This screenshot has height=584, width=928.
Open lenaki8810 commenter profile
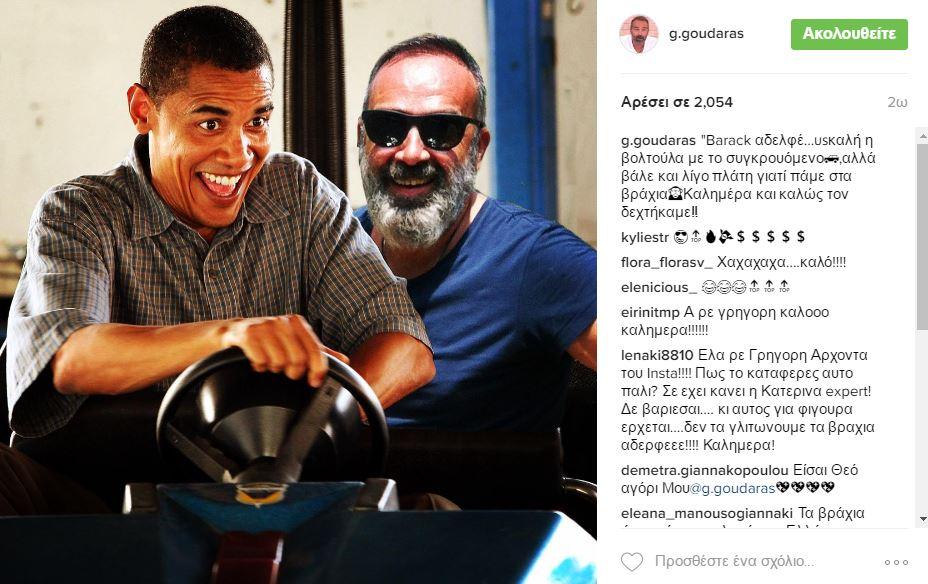657,356
